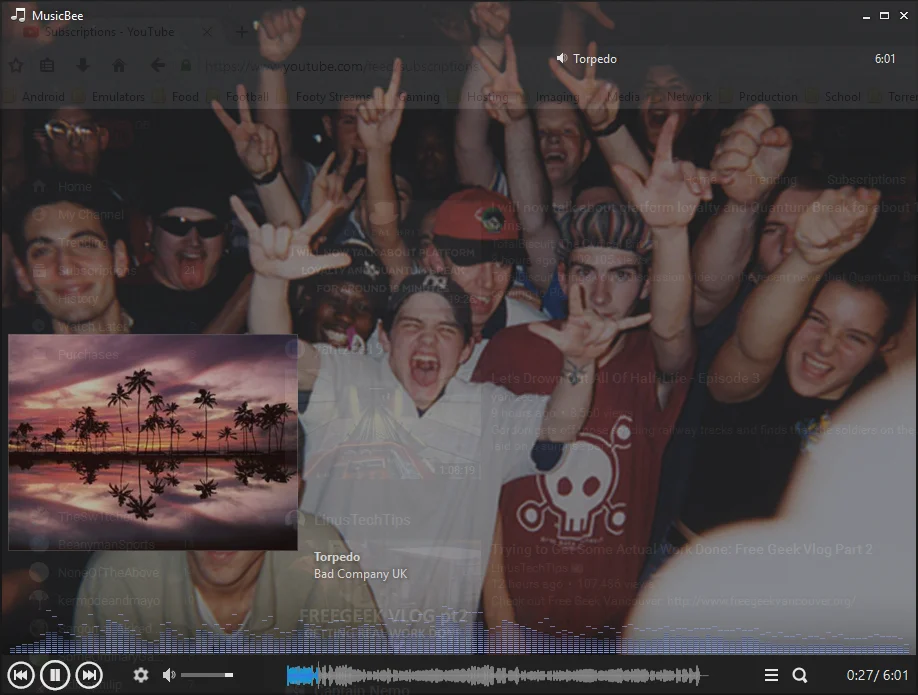The image size is (918, 695).
Task: Pause the currently playing song
Action: tap(55, 675)
